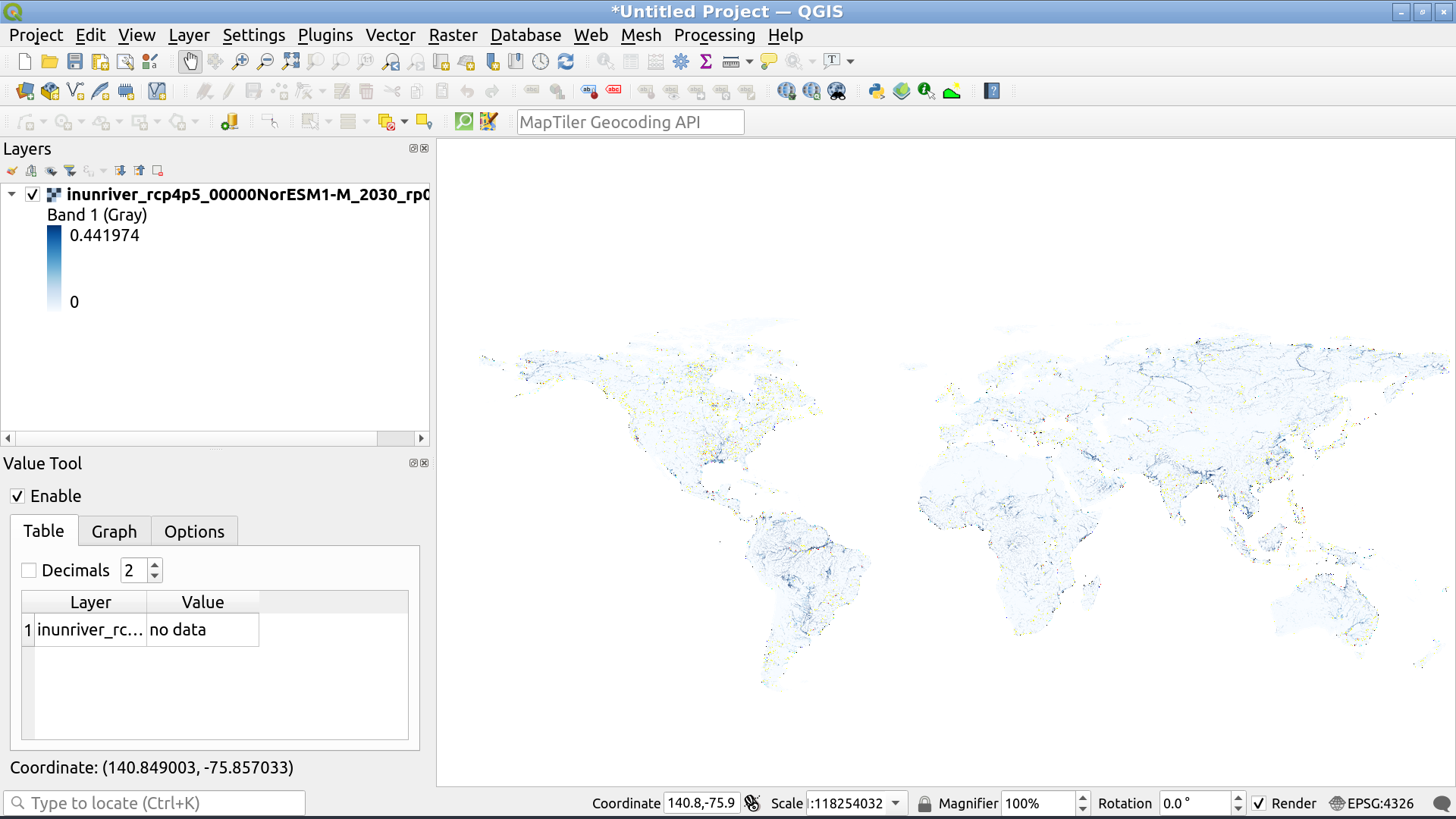Click the EPSG:4326 CRS button
Screen dimensions: 1456x819
(x=1372, y=803)
